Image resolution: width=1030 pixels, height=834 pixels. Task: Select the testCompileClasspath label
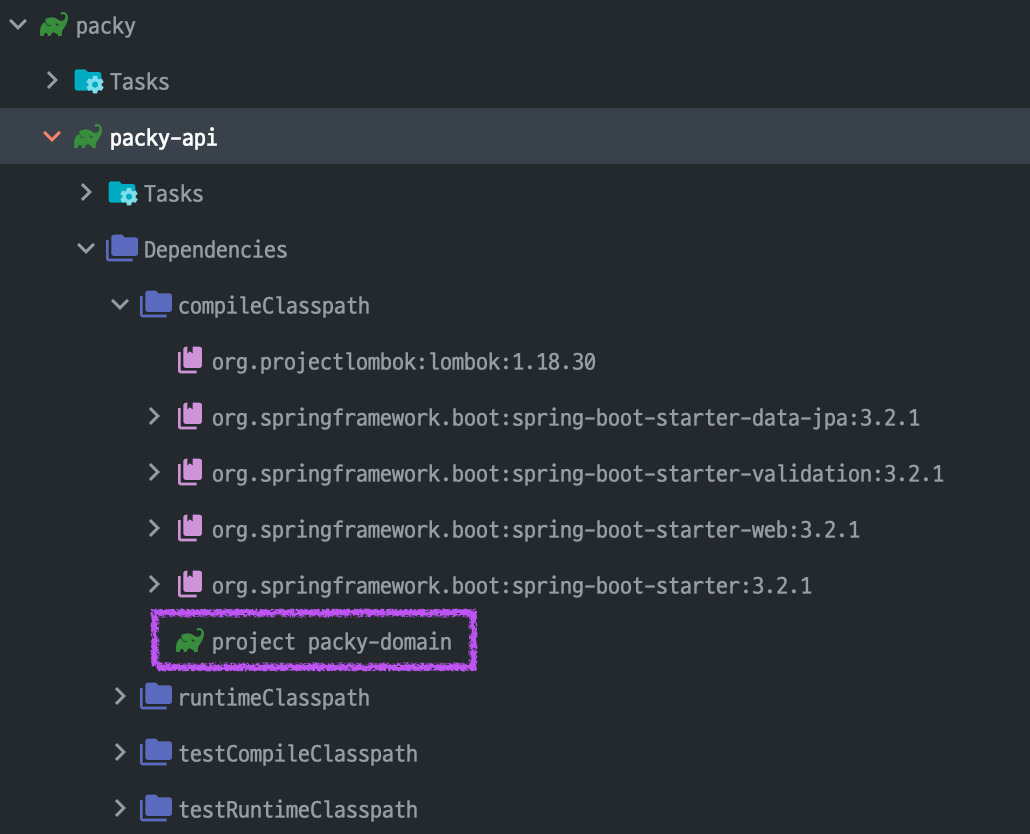tap(298, 753)
